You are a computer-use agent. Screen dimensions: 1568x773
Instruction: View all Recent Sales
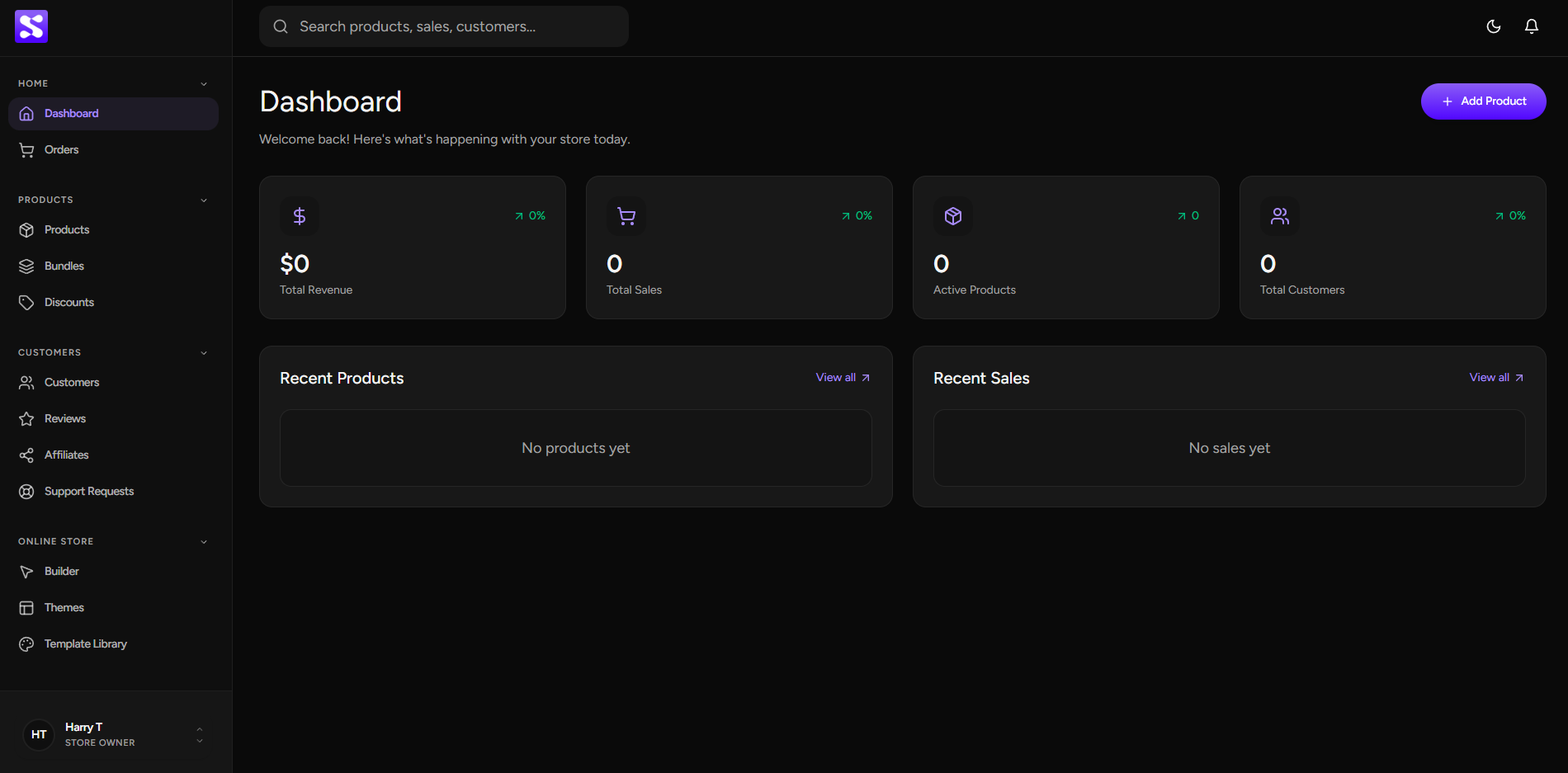[1495, 378]
